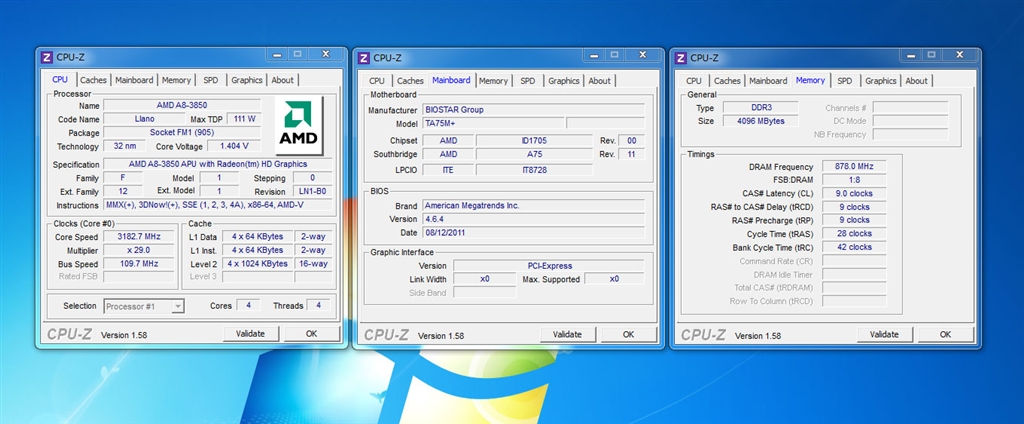Click the Cycle Time 28 clocks value
The height and width of the screenshot is (424, 1024).
point(854,233)
